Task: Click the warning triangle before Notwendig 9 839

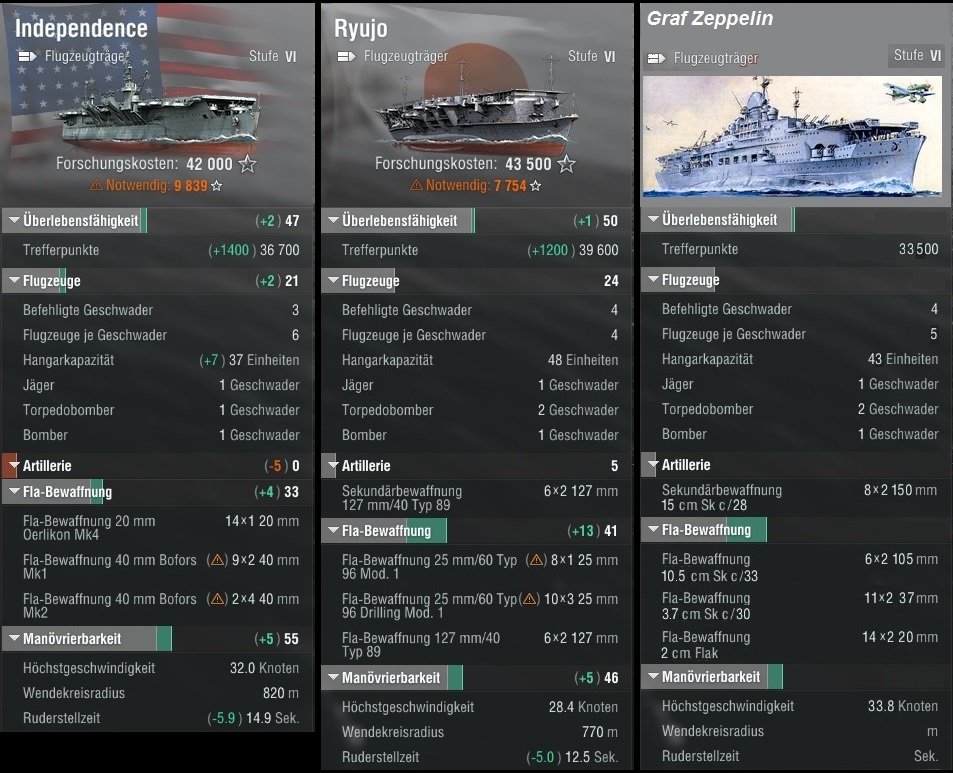Action: tap(96, 185)
